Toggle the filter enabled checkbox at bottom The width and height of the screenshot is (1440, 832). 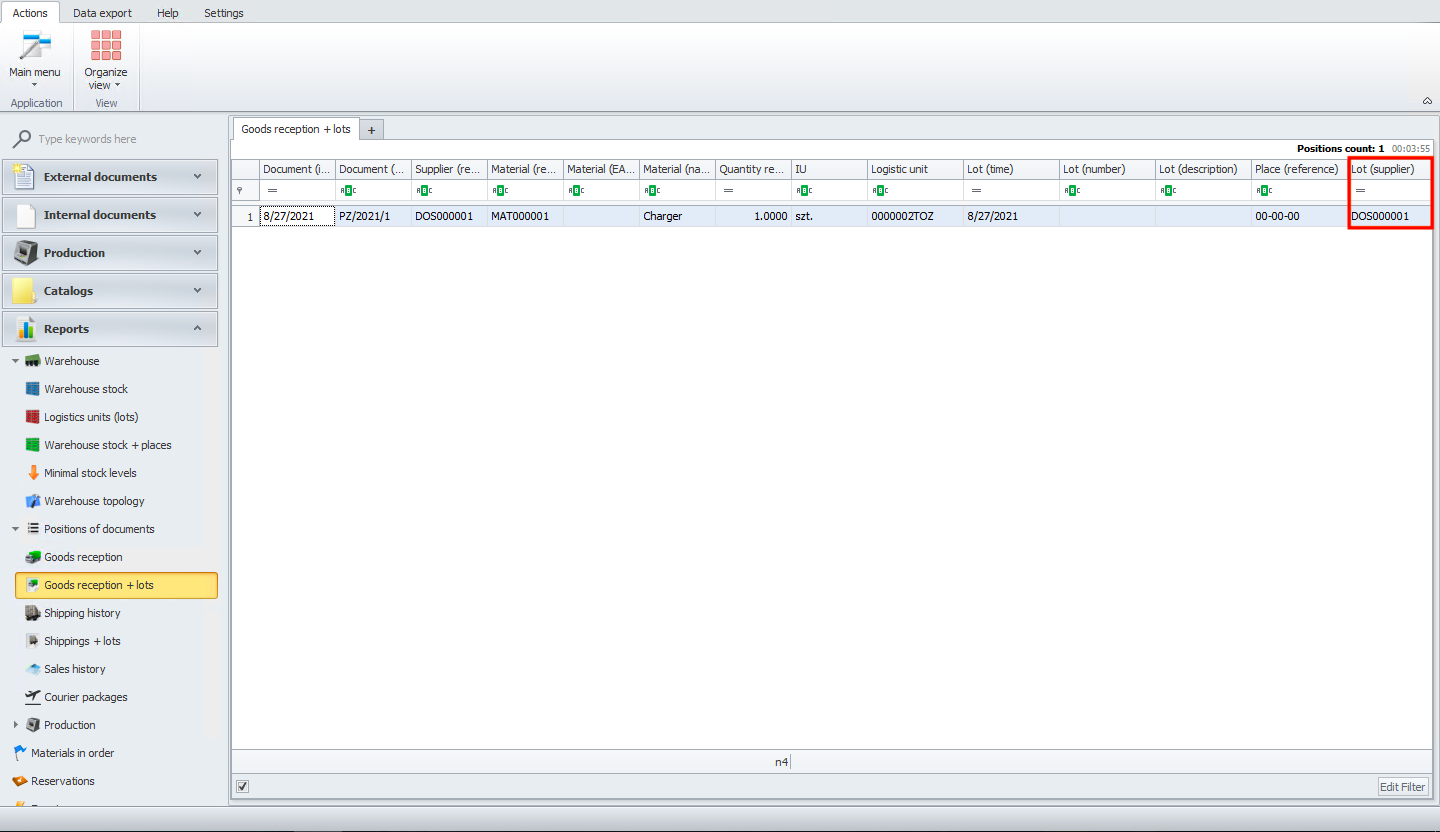point(242,786)
